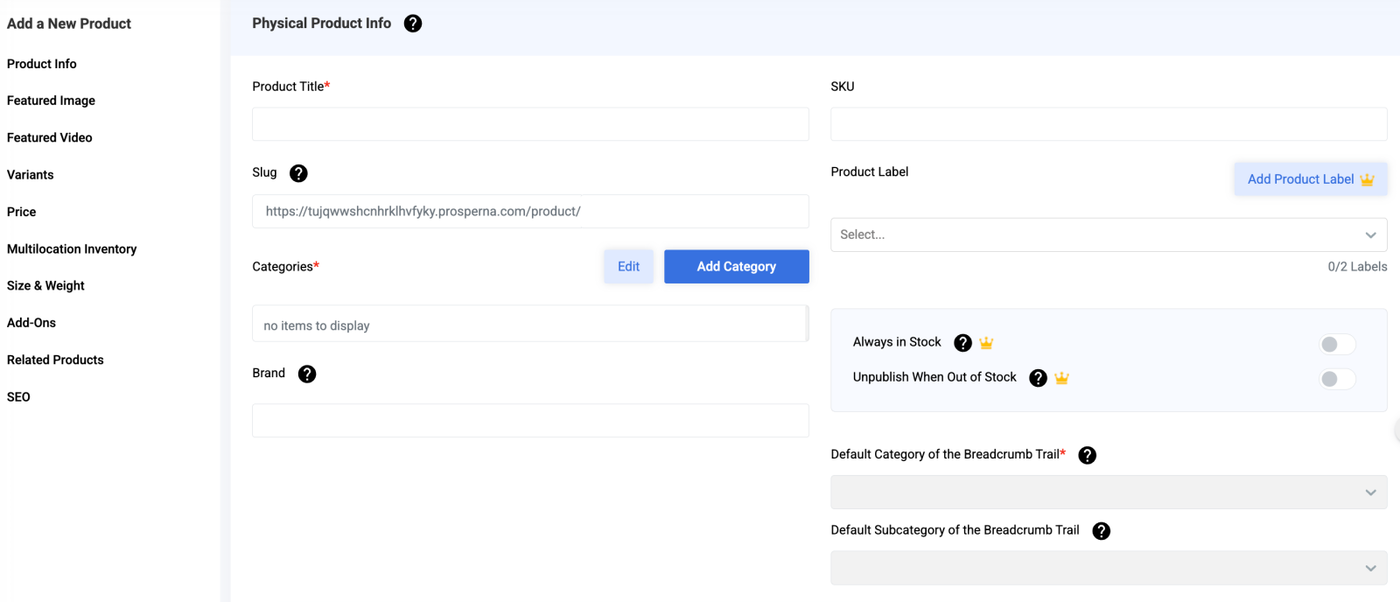Image resolution: width=1400 pixels, height=602 pixels.
Task: Enable the Always in Stock toggle
Action: 1336,345
